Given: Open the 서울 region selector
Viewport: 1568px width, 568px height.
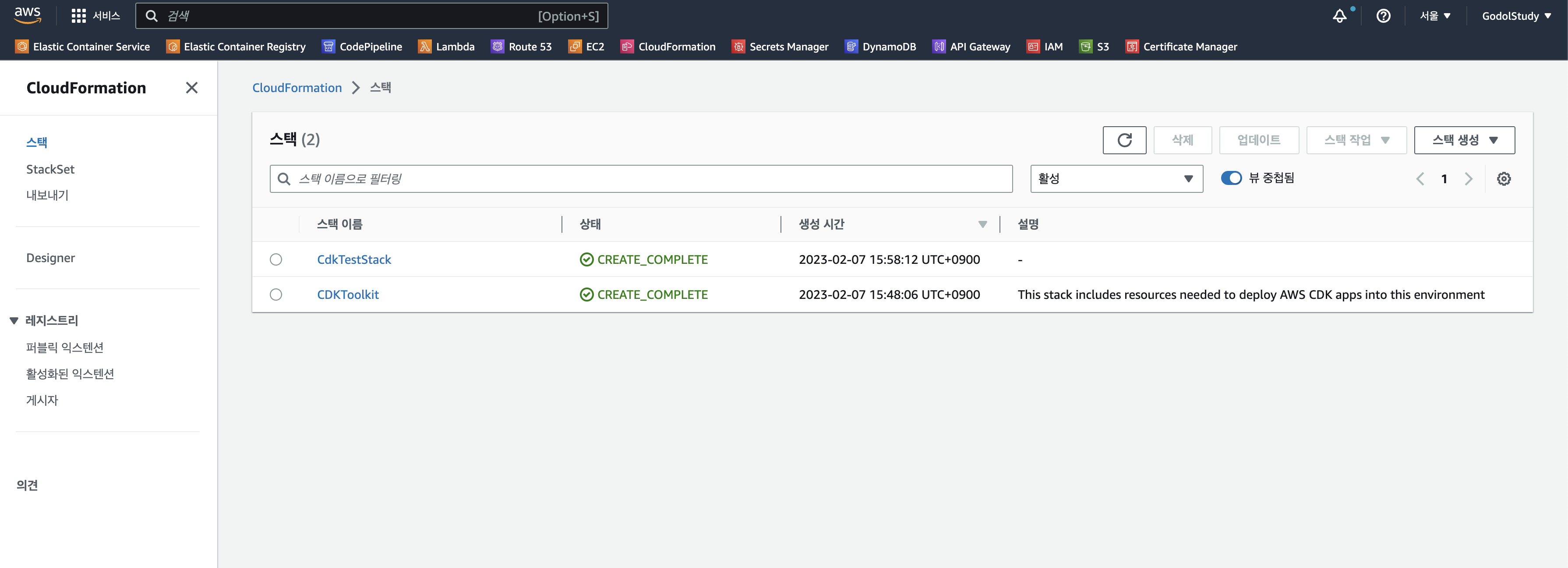Looking at the screenshot, I should click(x=1435, y=16).
